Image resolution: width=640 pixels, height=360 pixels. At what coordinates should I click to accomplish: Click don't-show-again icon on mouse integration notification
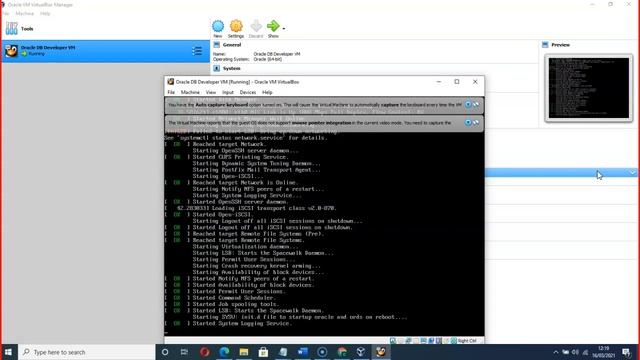pyautogui.click(x=476, y=122)
